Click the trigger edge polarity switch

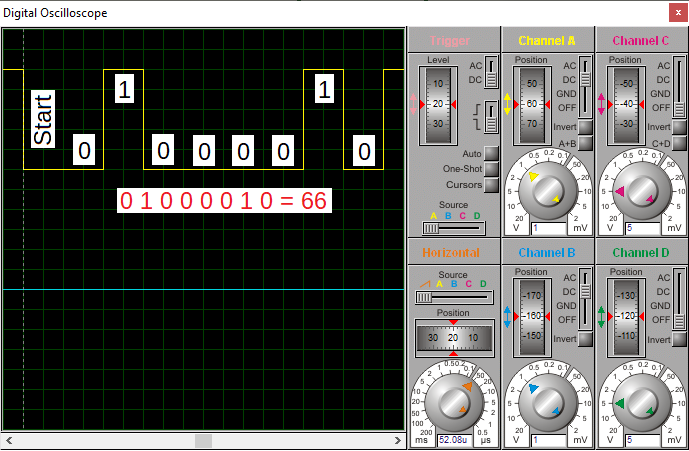click(x=491, y=115)
